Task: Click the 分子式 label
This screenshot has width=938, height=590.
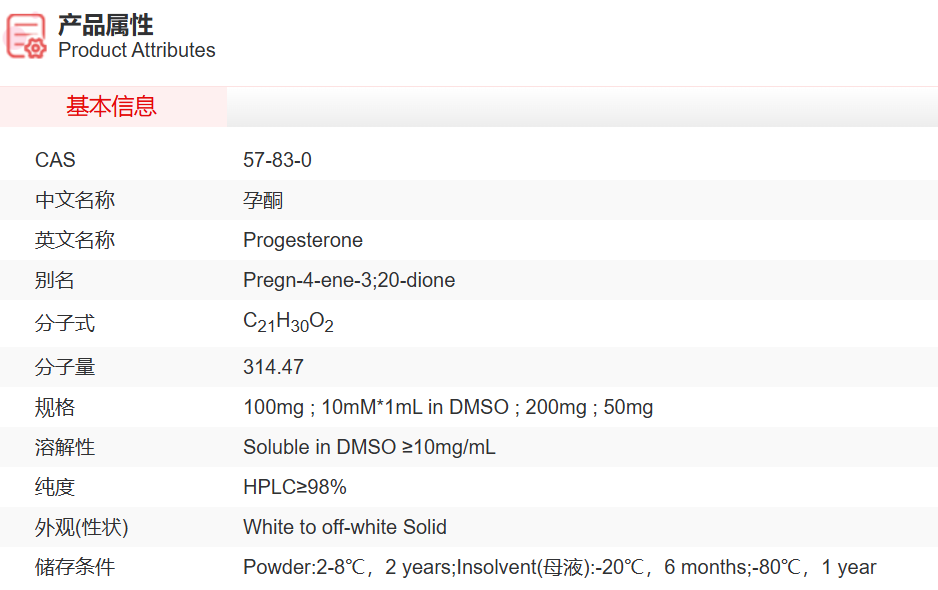Action: point(65,323)
